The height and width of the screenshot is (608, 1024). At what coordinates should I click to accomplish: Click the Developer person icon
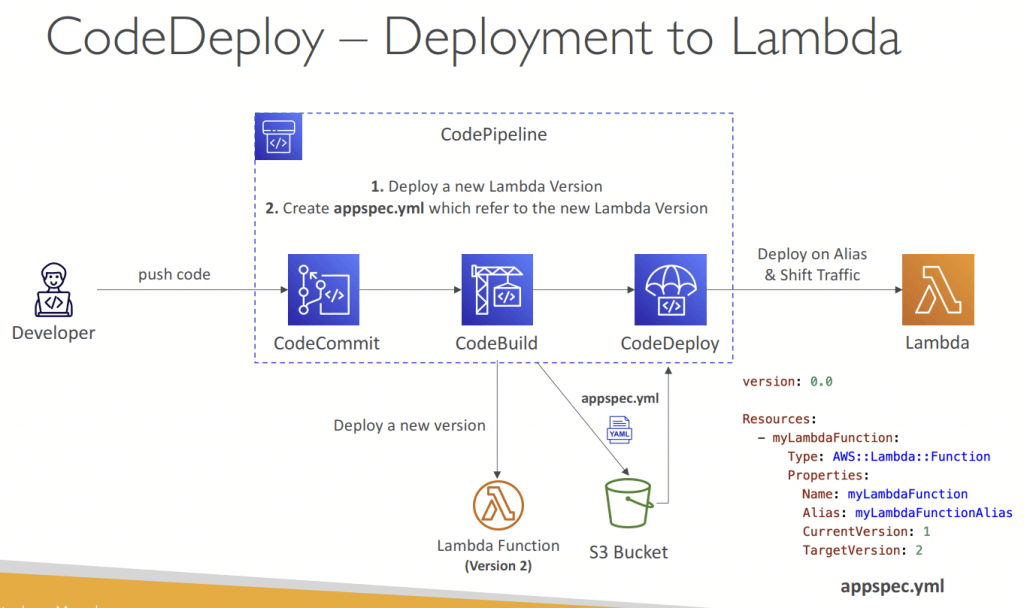(54, 290)
